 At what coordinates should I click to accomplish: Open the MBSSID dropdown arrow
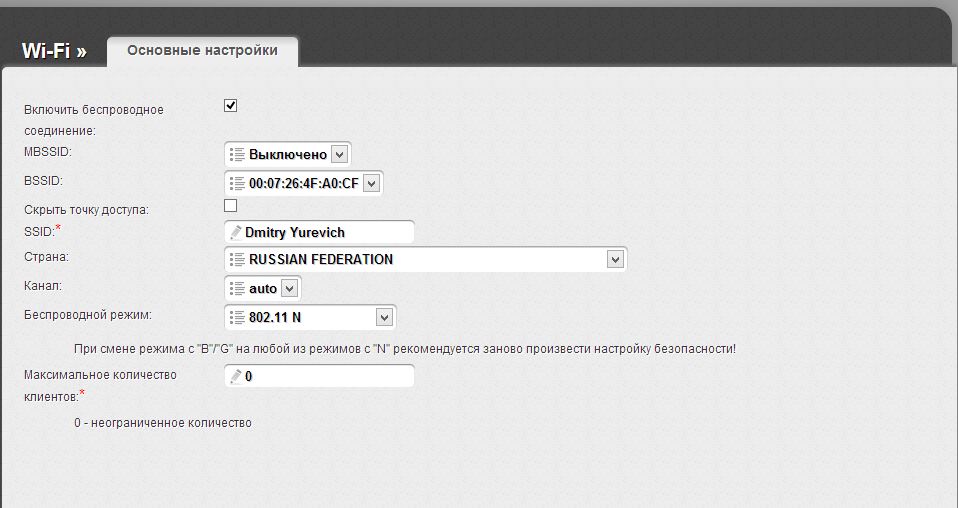[338, 155]
